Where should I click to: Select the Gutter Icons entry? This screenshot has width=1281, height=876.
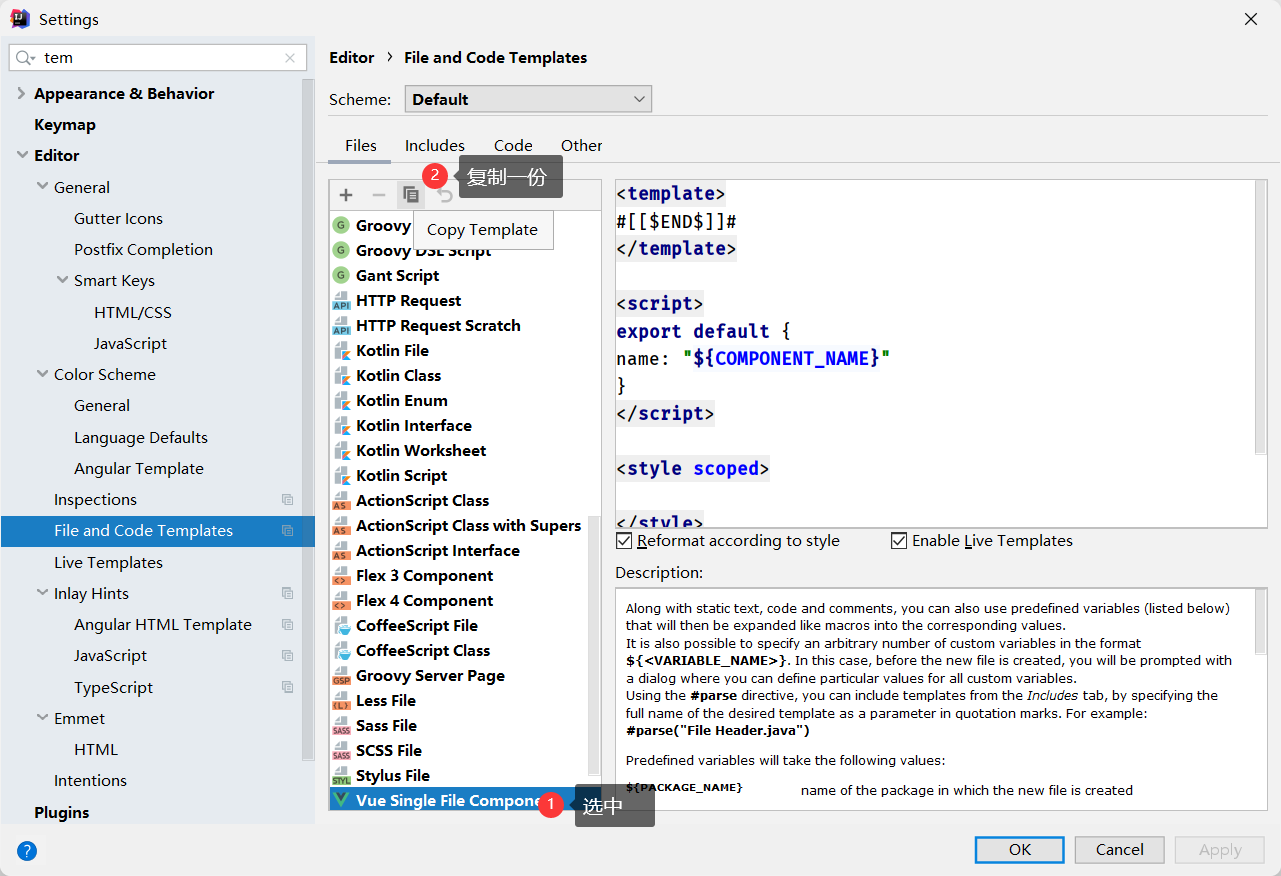(x=118, y=218)
